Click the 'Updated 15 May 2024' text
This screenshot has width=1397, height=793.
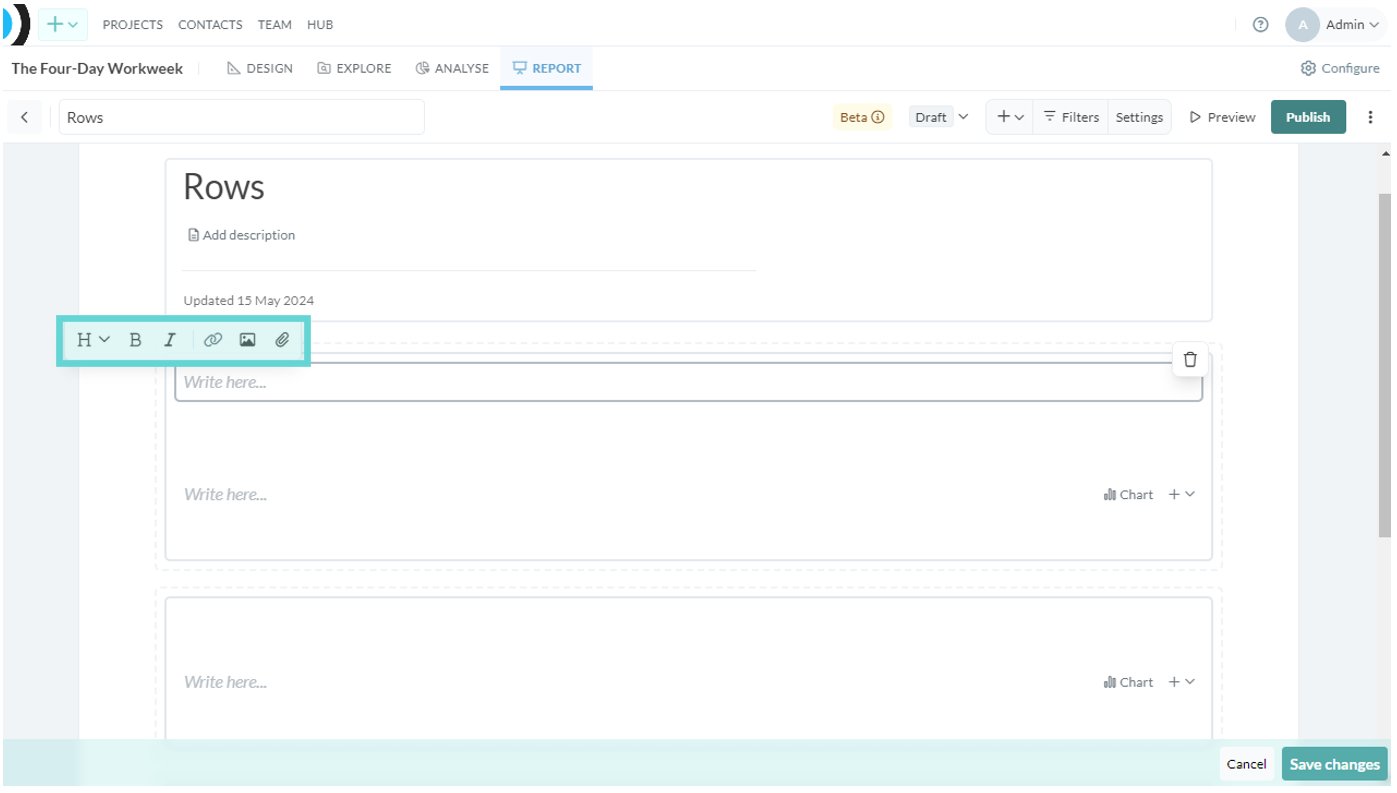coord(248,300)
